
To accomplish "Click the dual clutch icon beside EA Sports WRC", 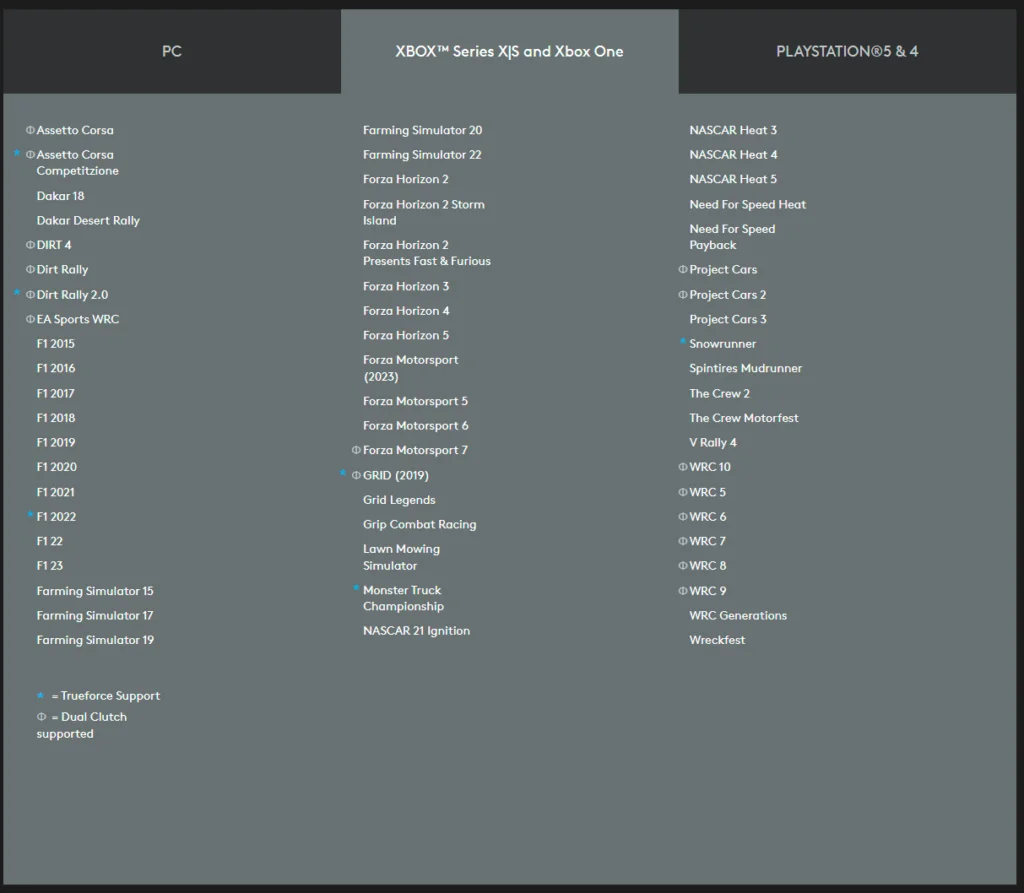I will (x=30, y=319).
